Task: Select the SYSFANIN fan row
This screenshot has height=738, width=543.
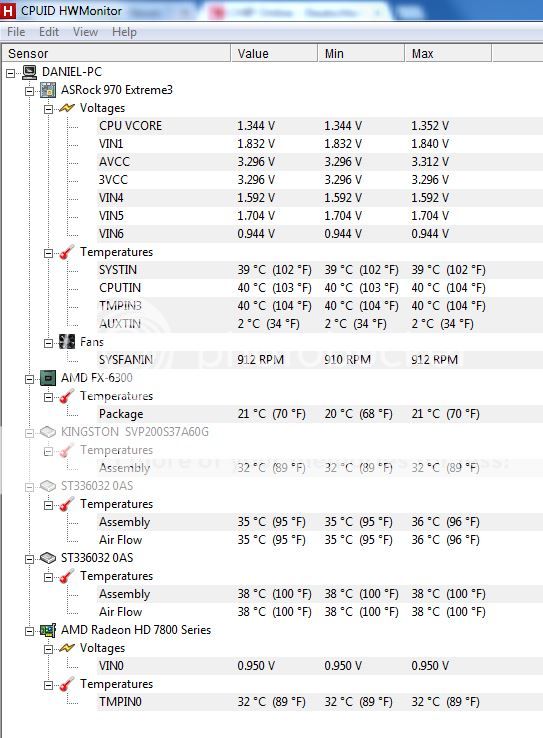Action: click(319, 360)
